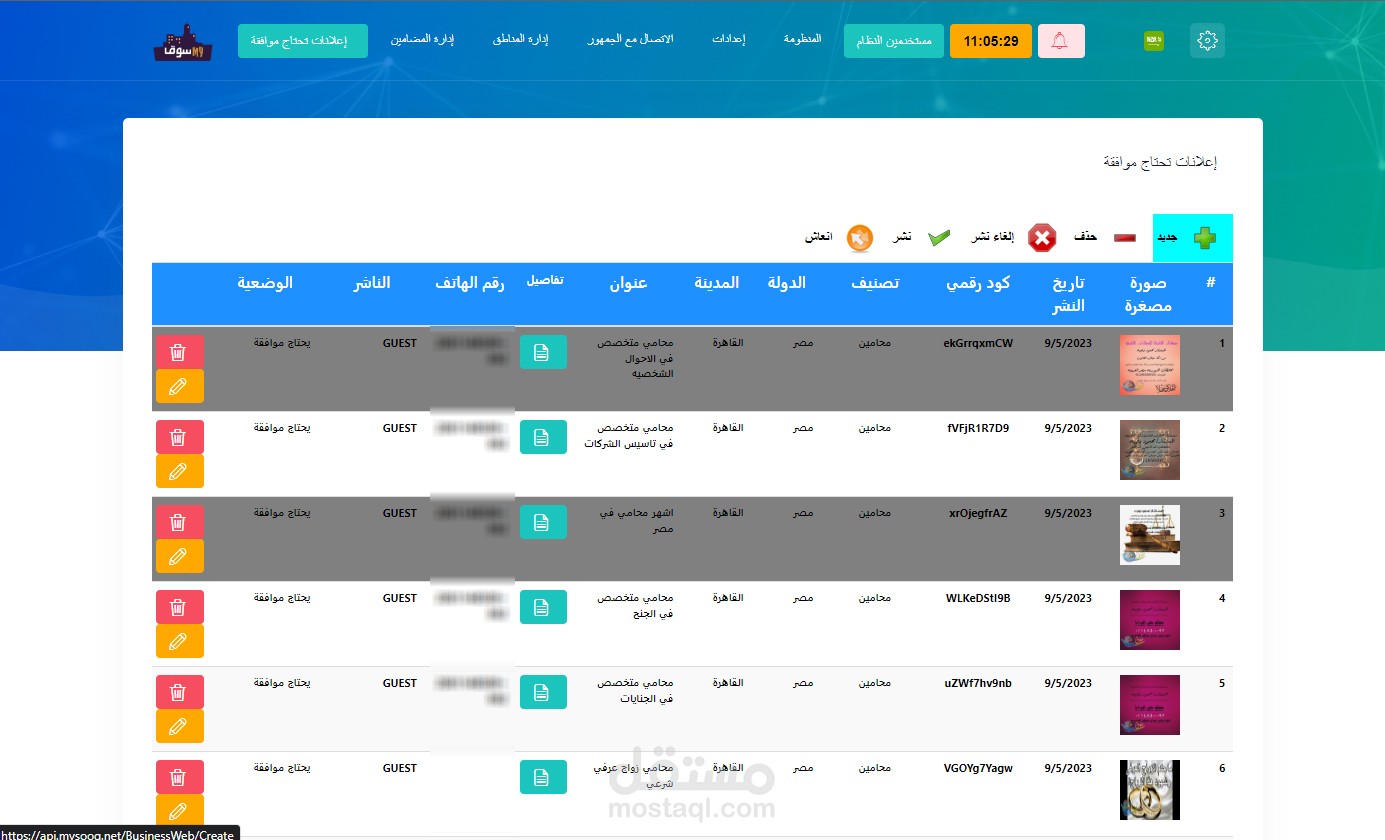The height and width of the screenshot is (840, 1385).
Task: View details of ad VGOYg7Yagw
Action: point(543,777)
